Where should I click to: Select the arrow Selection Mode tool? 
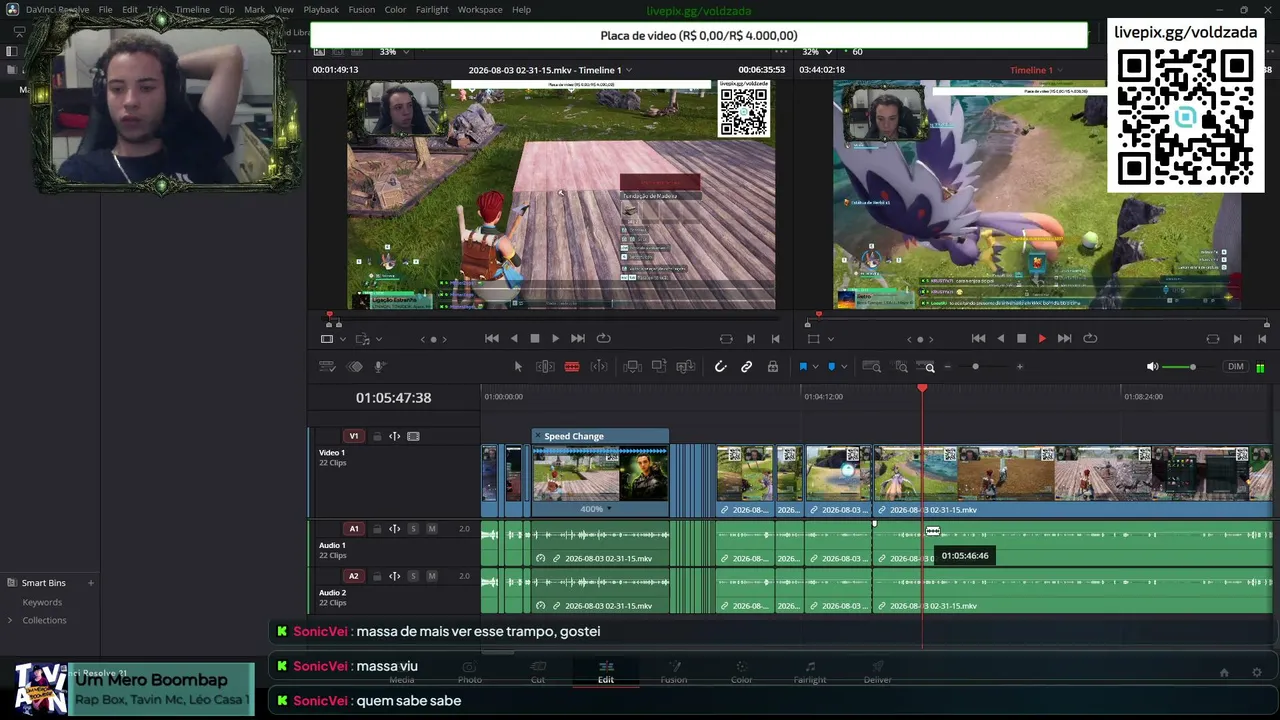click(518, 367)
